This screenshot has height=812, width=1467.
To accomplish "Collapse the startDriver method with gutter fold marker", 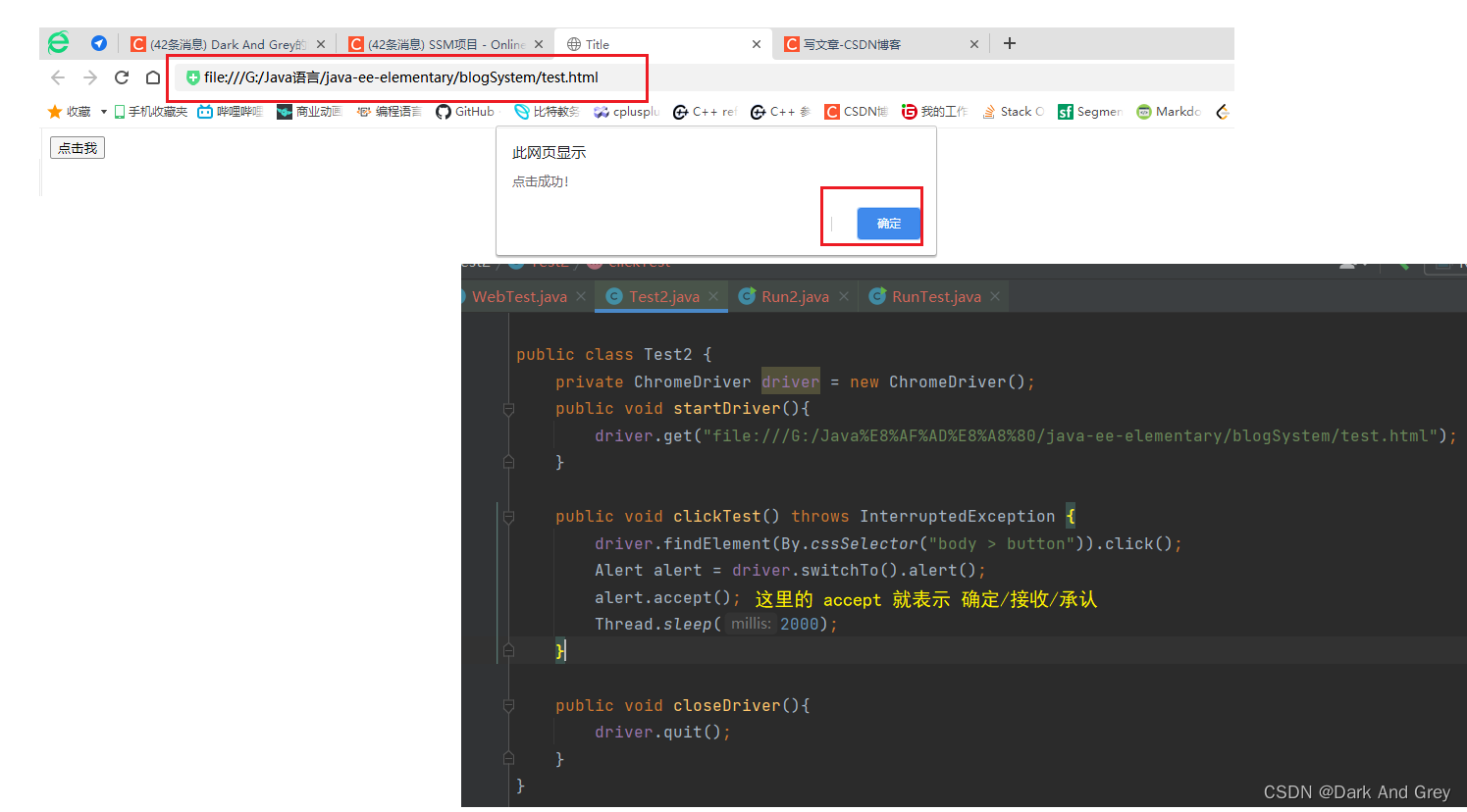I will tap(508, 409).
